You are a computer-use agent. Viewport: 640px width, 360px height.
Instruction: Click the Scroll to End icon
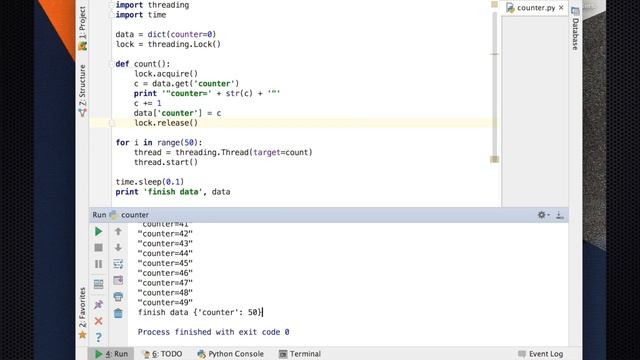[x=118, y=280]
